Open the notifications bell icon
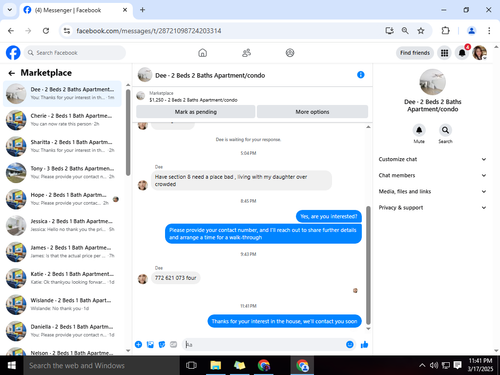This screenshot has height=375, width=500. click(462, 53)
